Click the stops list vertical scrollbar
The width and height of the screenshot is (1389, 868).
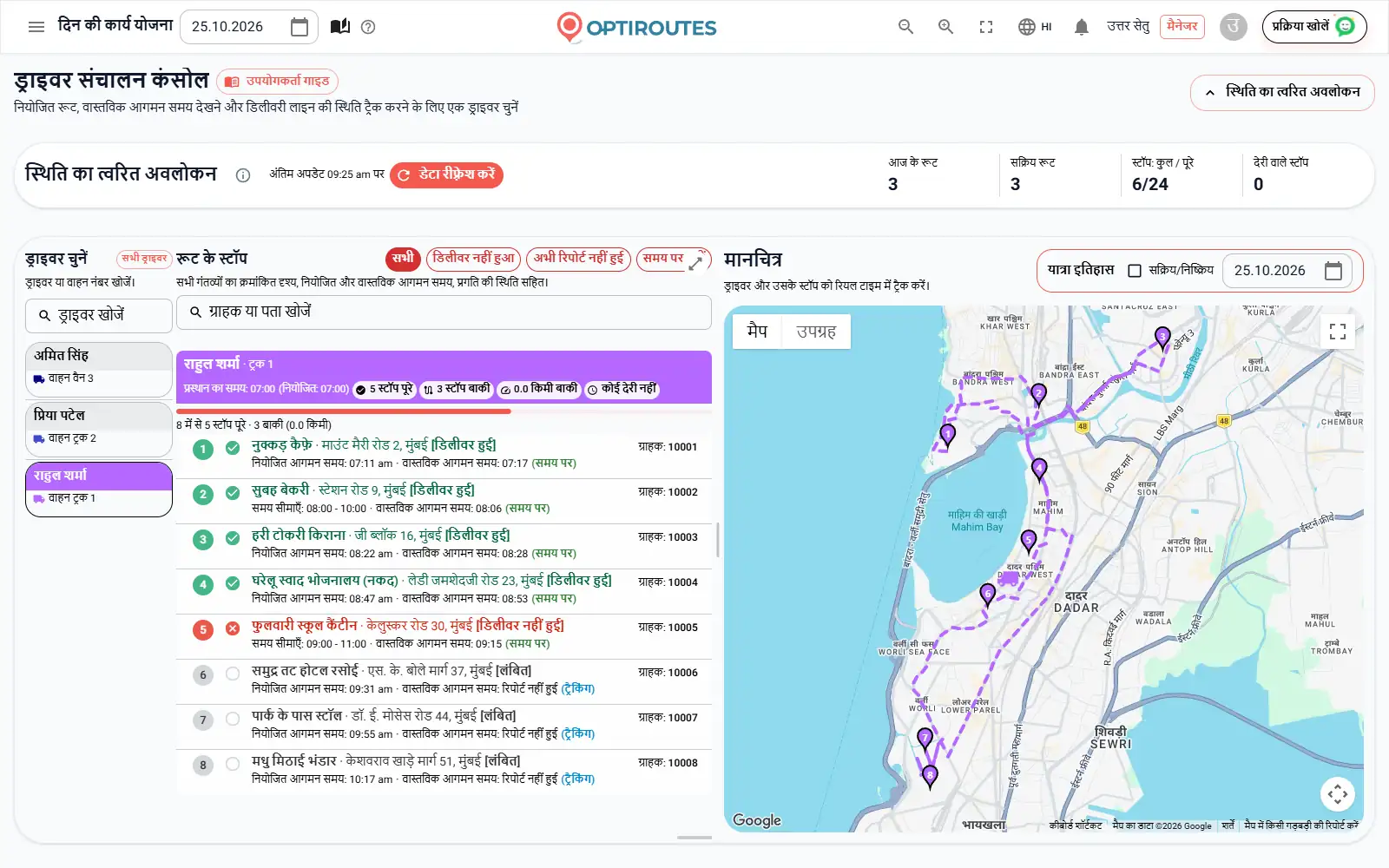tap(717, 541)
